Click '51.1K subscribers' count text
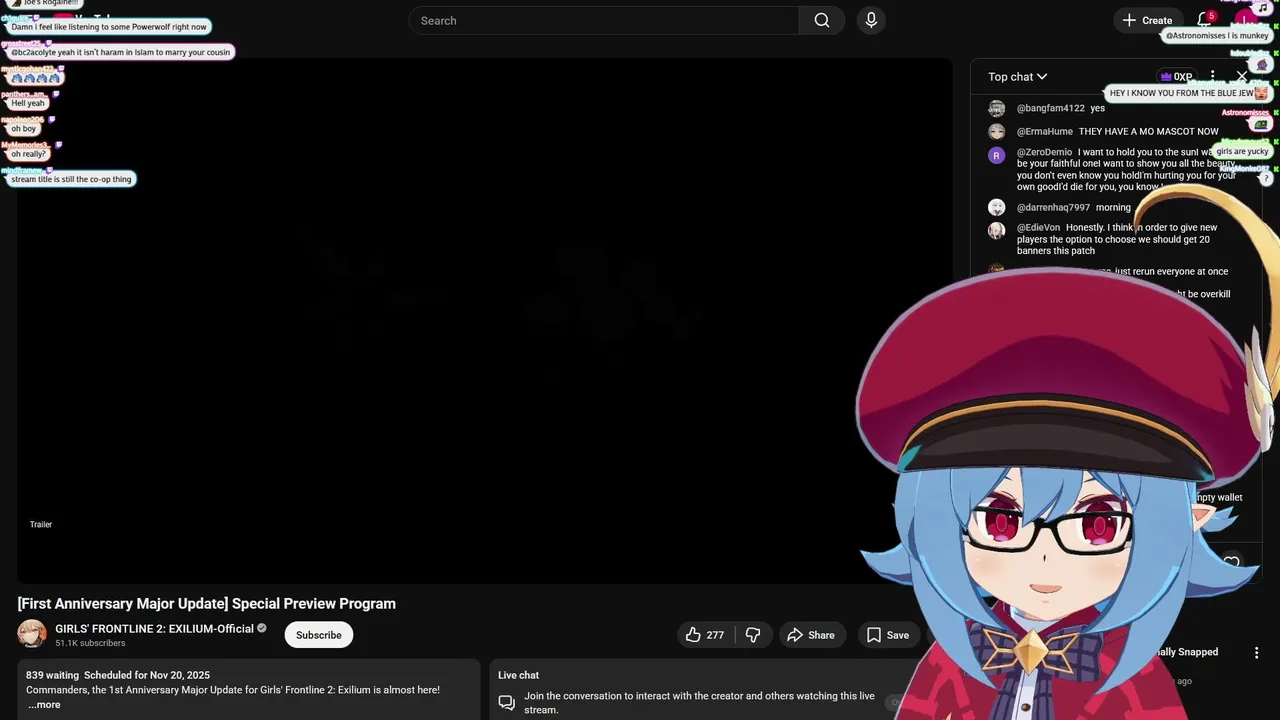The height and width of the screenshot is (720, 1280). (x=90, y=643)
